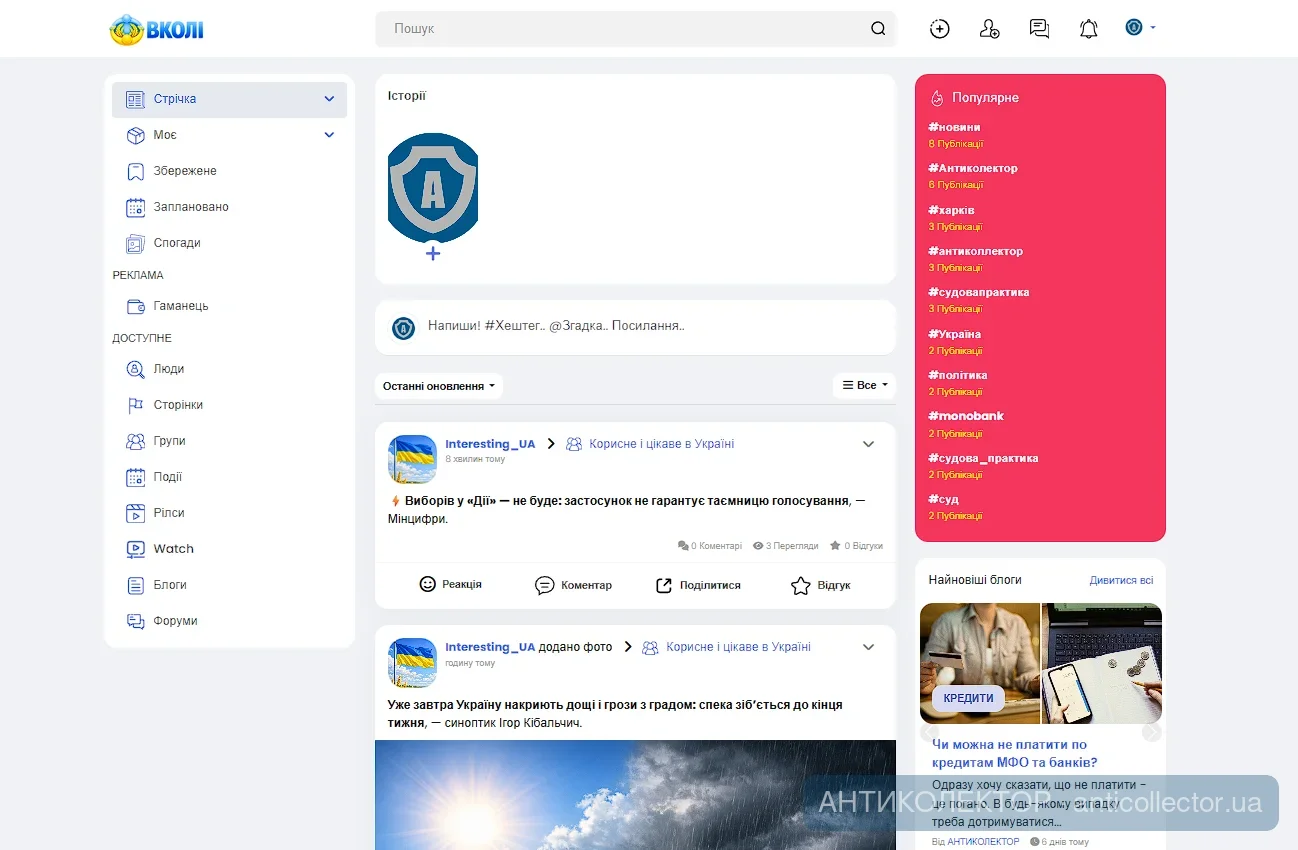
Task: Open the #суд hashtag
Action: tap(943, 499)
